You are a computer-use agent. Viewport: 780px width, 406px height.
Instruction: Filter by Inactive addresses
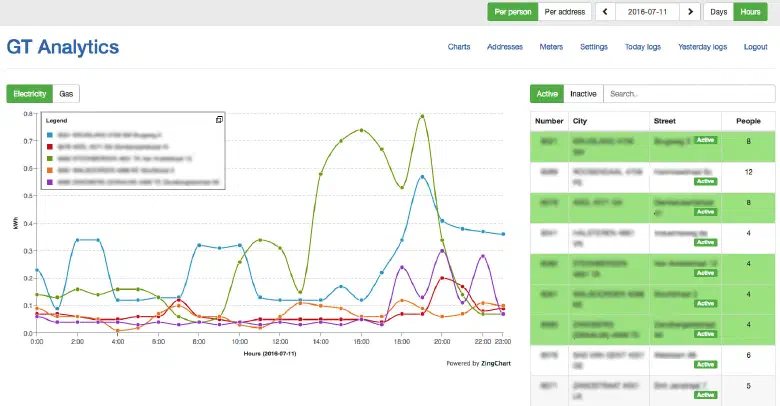point(583,94)
